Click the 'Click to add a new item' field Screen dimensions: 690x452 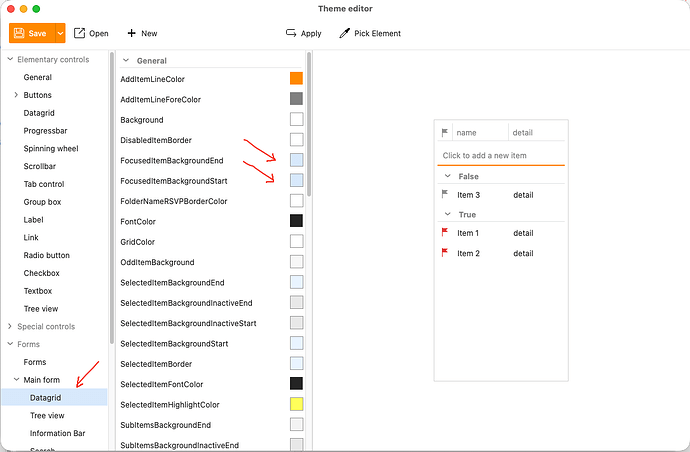pyautogui.click(x=501, y=155)
